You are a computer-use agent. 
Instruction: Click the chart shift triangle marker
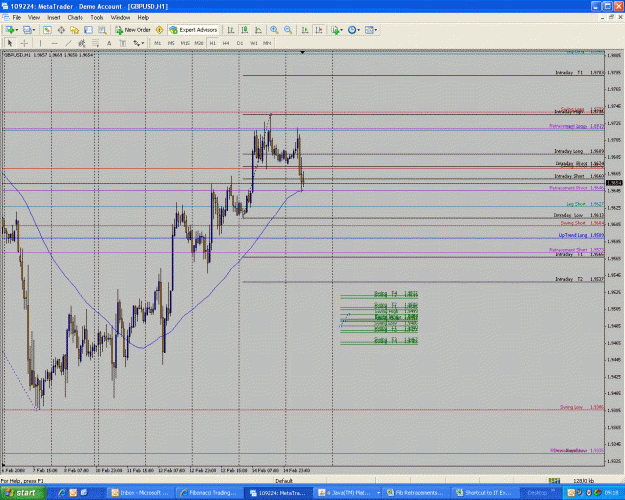[x=303, y=52]
